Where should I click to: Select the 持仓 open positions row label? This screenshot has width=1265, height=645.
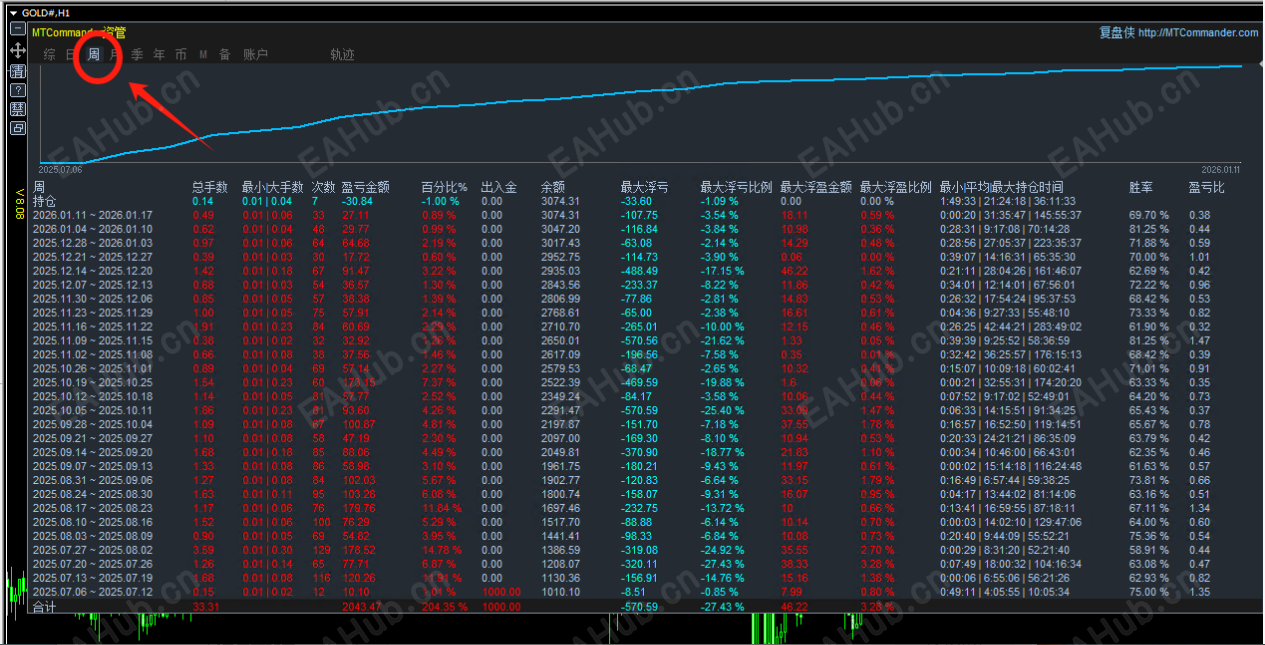[45, 201]
